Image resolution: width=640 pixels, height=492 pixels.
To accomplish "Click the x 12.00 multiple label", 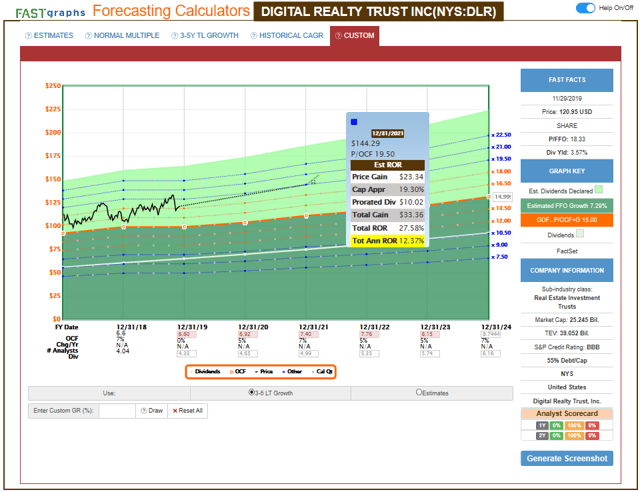I will 501,221.
